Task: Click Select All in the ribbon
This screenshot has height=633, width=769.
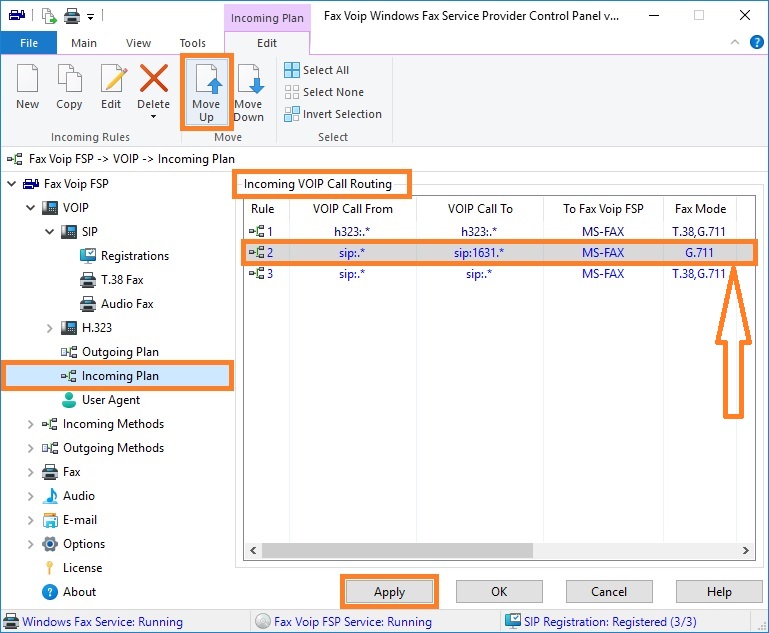Action: click(317, 70)
